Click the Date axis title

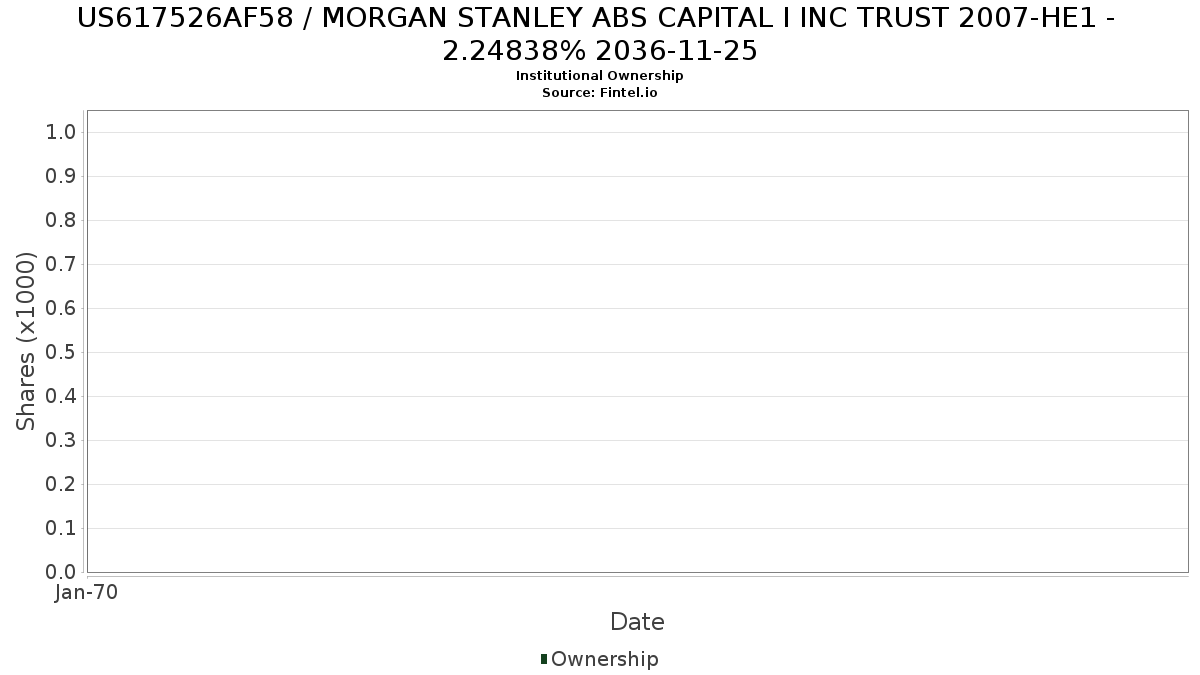point(637,622)
